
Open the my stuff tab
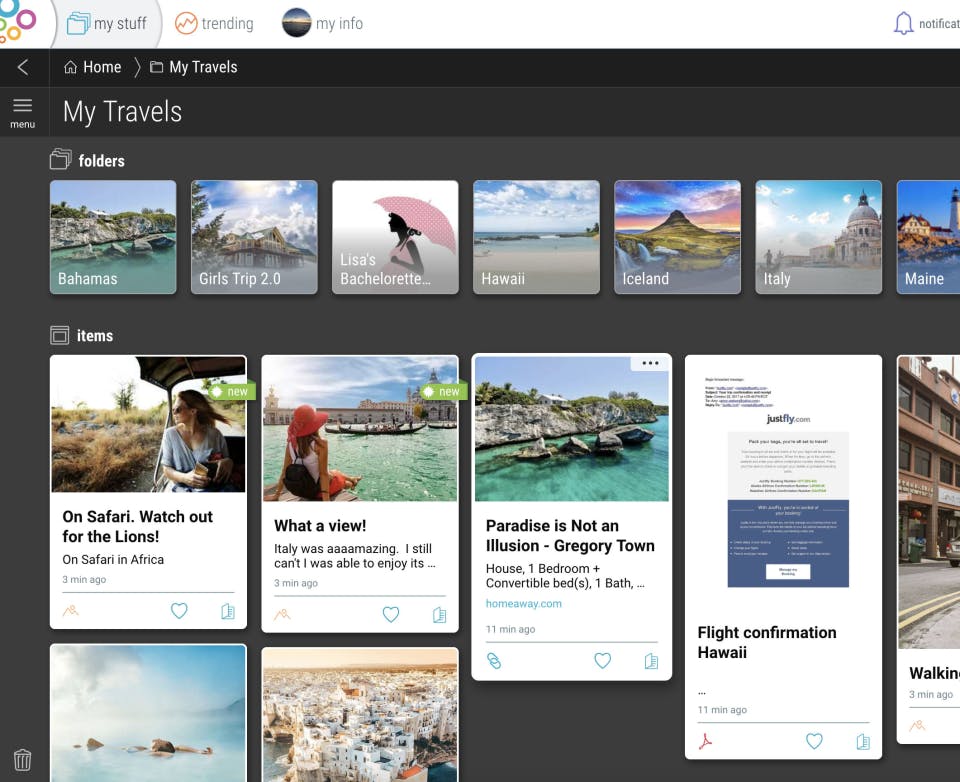pyautogui.click(x=107, y=24)
